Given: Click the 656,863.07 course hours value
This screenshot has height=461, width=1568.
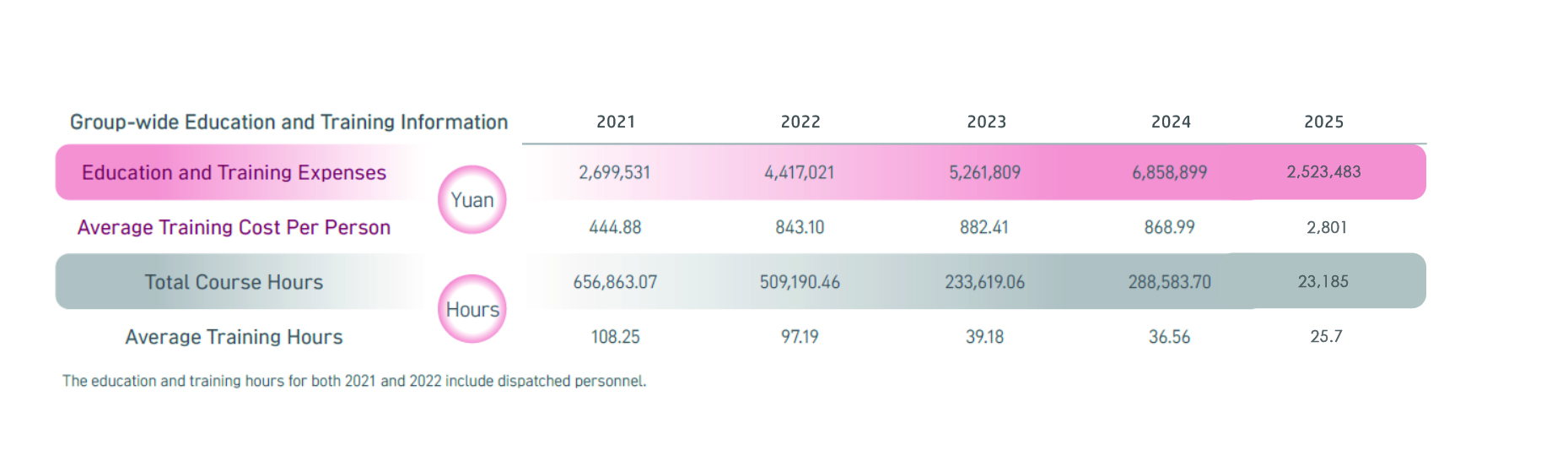Looking at the screenshot, I should 615,282.
